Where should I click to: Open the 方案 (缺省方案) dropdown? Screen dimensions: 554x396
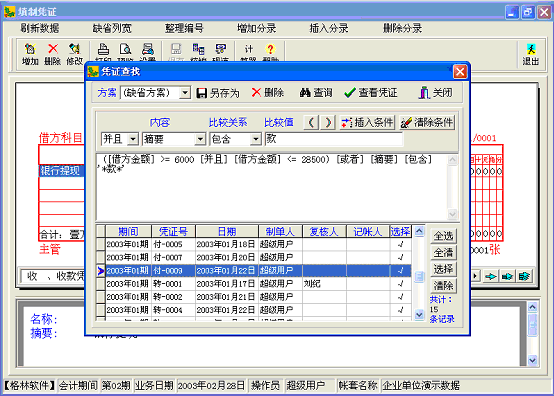[184, 93]
